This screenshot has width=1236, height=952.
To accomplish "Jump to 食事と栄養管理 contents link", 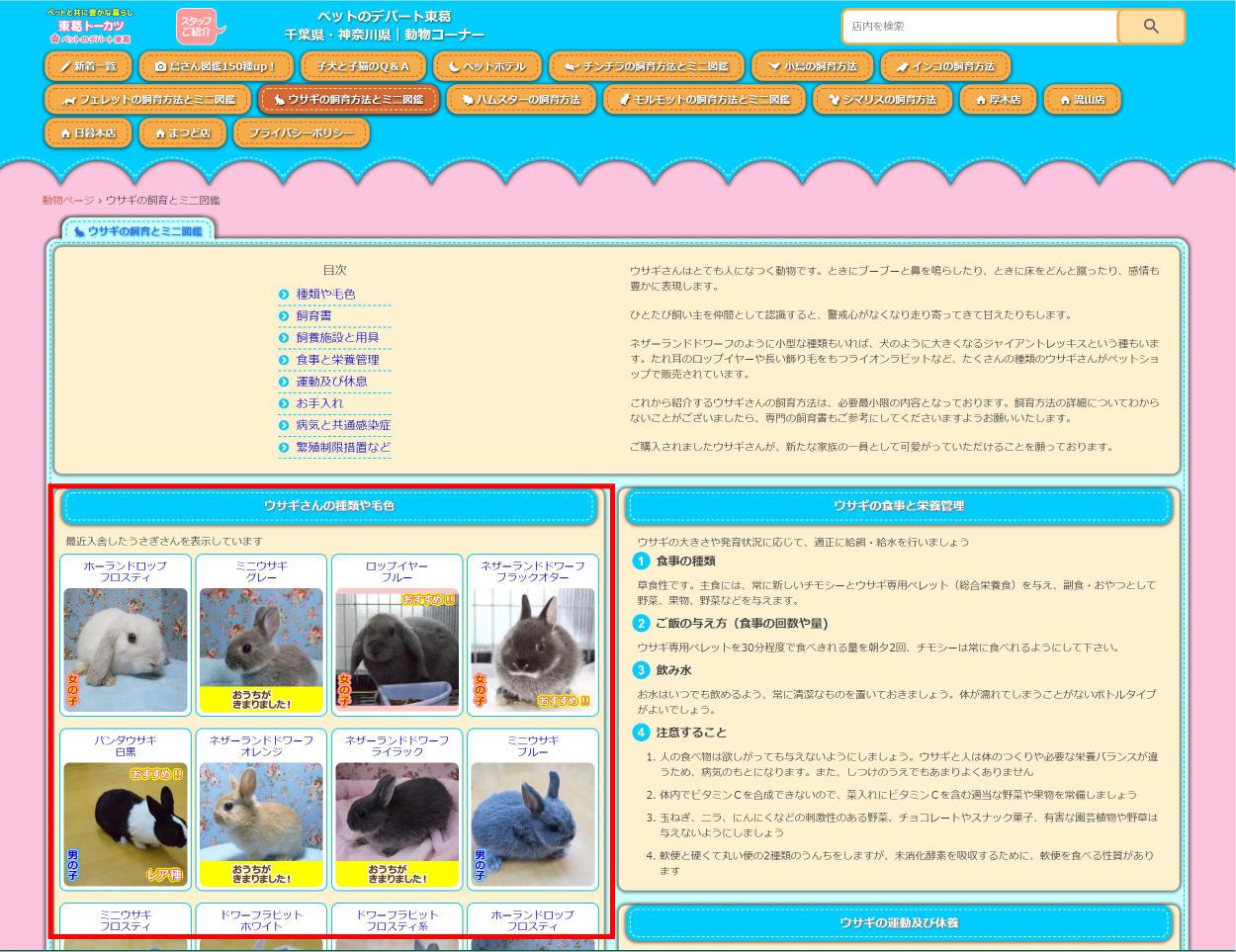I will [337, 360].
